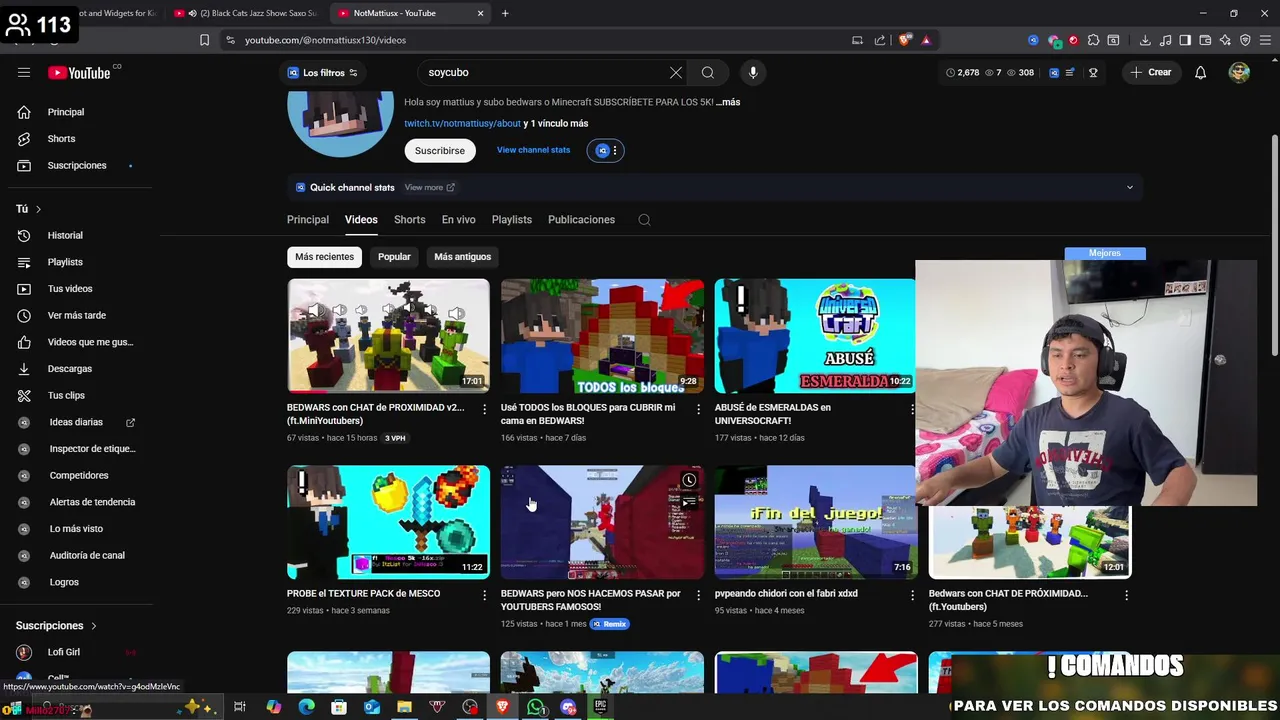
Task: Start voice search with microphone
Action: point(753,72)
